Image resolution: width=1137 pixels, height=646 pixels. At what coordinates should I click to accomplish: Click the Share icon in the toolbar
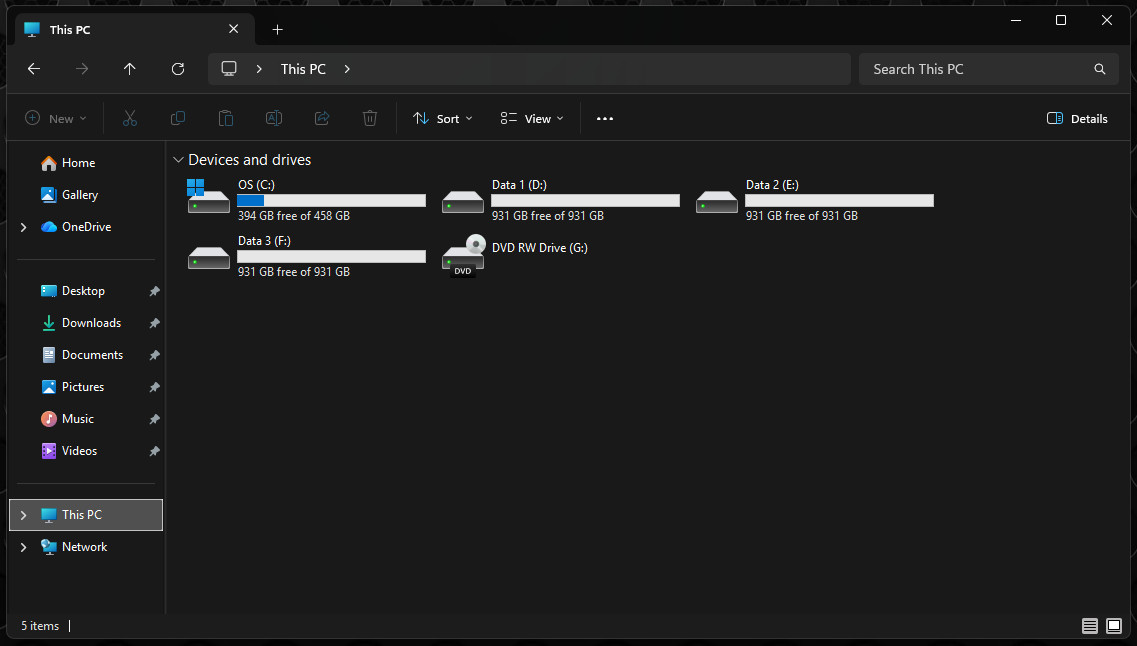322,118
